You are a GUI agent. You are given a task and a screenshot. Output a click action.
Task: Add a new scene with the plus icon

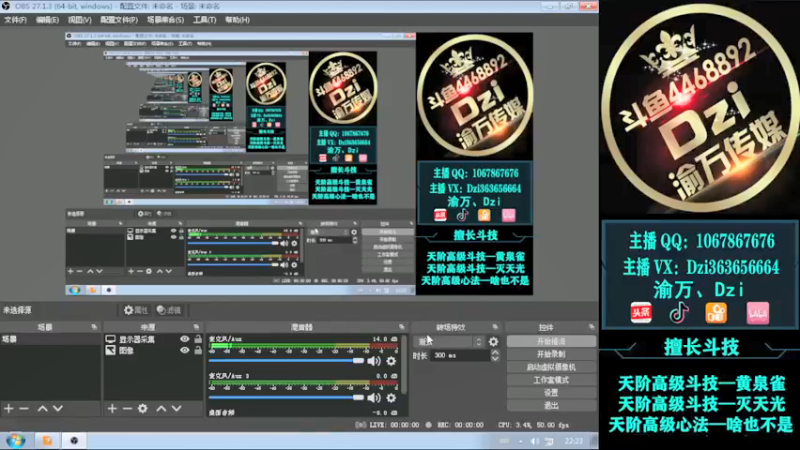tap(9, 408)
